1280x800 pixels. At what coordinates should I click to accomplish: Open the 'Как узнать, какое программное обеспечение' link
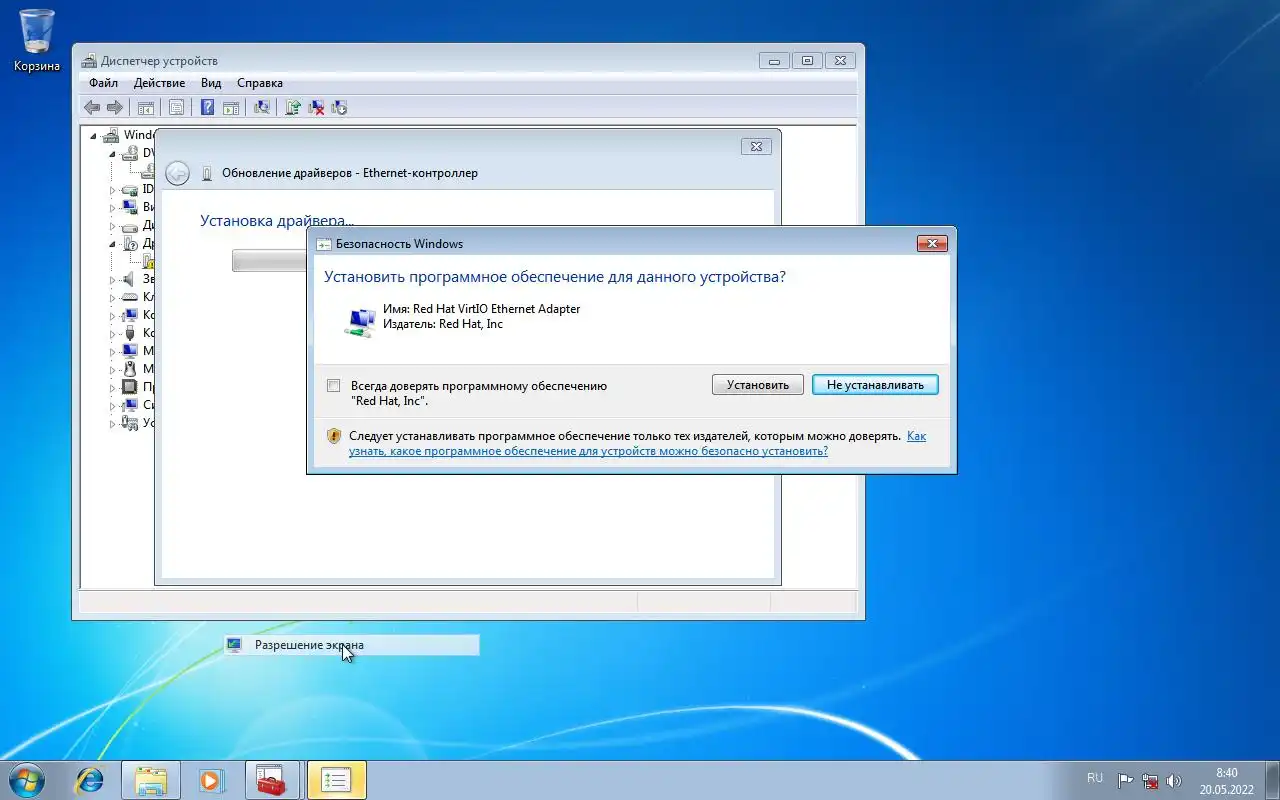[638, 444]
